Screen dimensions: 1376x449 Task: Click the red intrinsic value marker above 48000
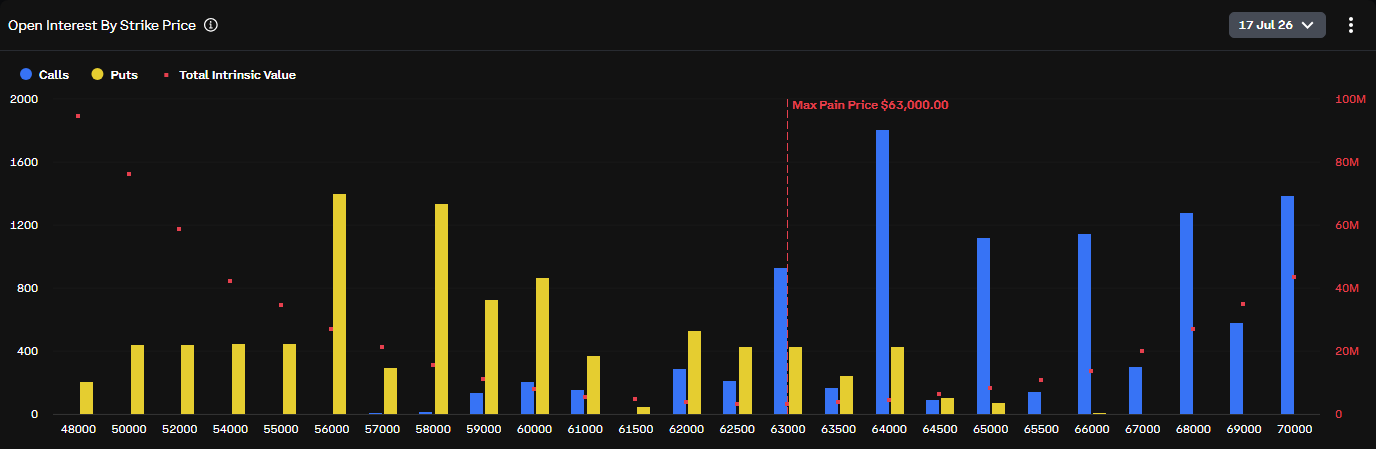[78, 116]
